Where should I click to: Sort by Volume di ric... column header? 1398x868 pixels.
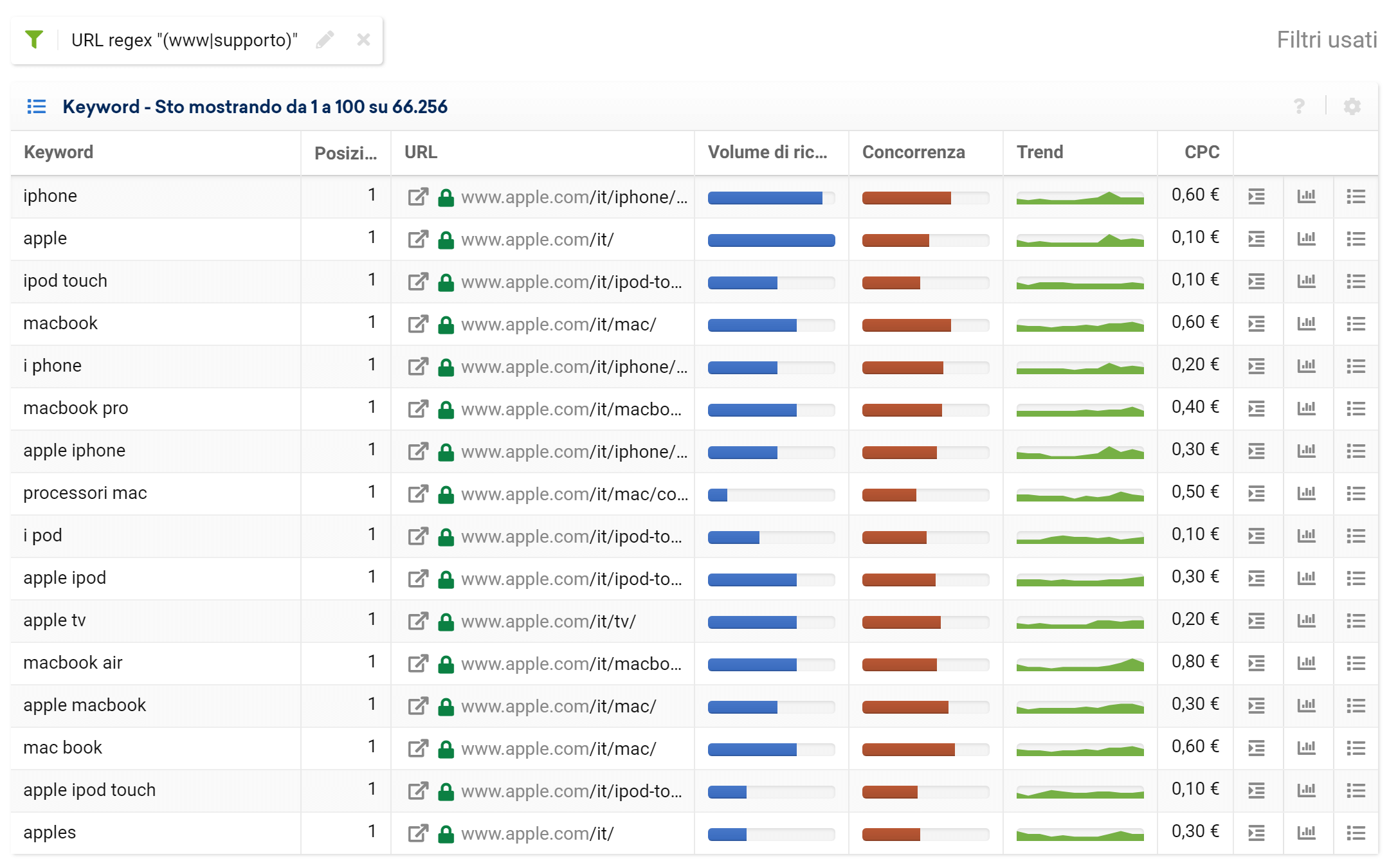768,152
